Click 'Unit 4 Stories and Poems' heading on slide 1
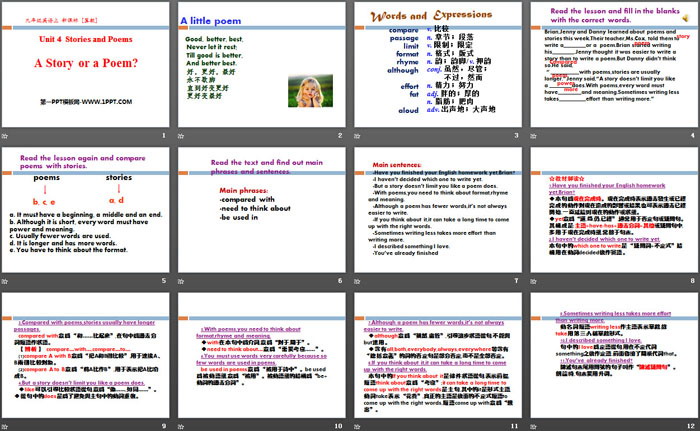The height and width of the screenshot is (431, 700). (86, 39)
